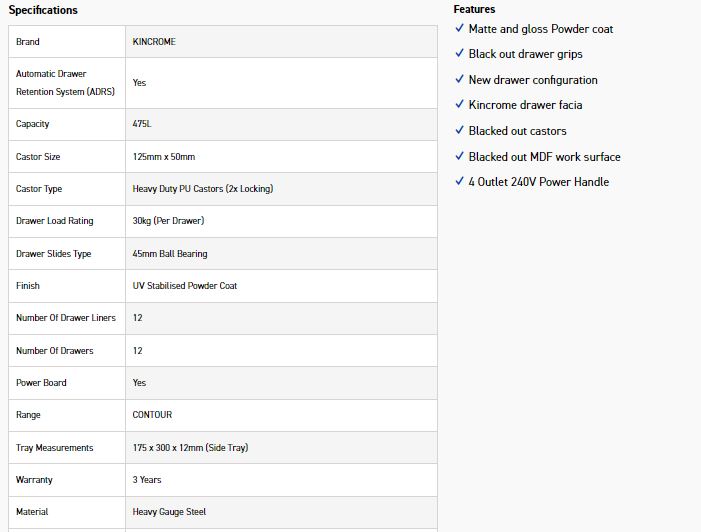Image resolution: width=701 pixels, height=532 pixels.
Task: Click the checkmark next to Black out drawer grips
Action: [x=459, y=54]
